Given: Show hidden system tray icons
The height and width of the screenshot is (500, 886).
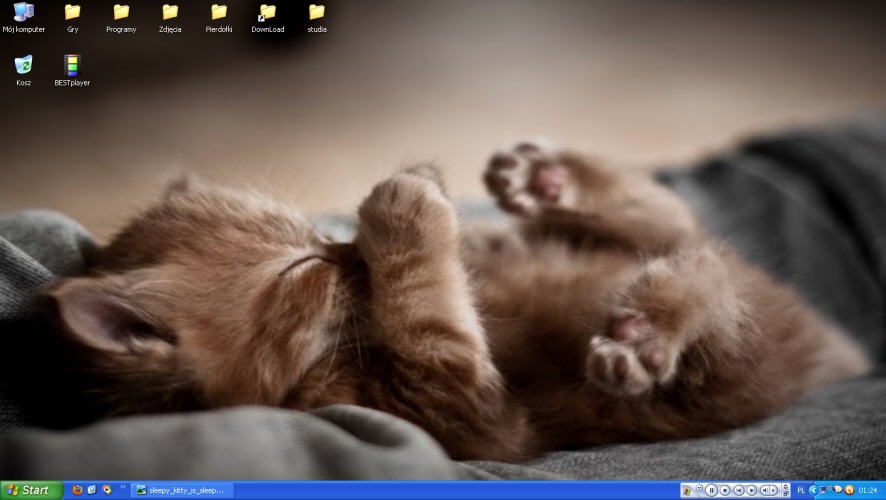Looking at the screenshot, I should tap(813, 490).
